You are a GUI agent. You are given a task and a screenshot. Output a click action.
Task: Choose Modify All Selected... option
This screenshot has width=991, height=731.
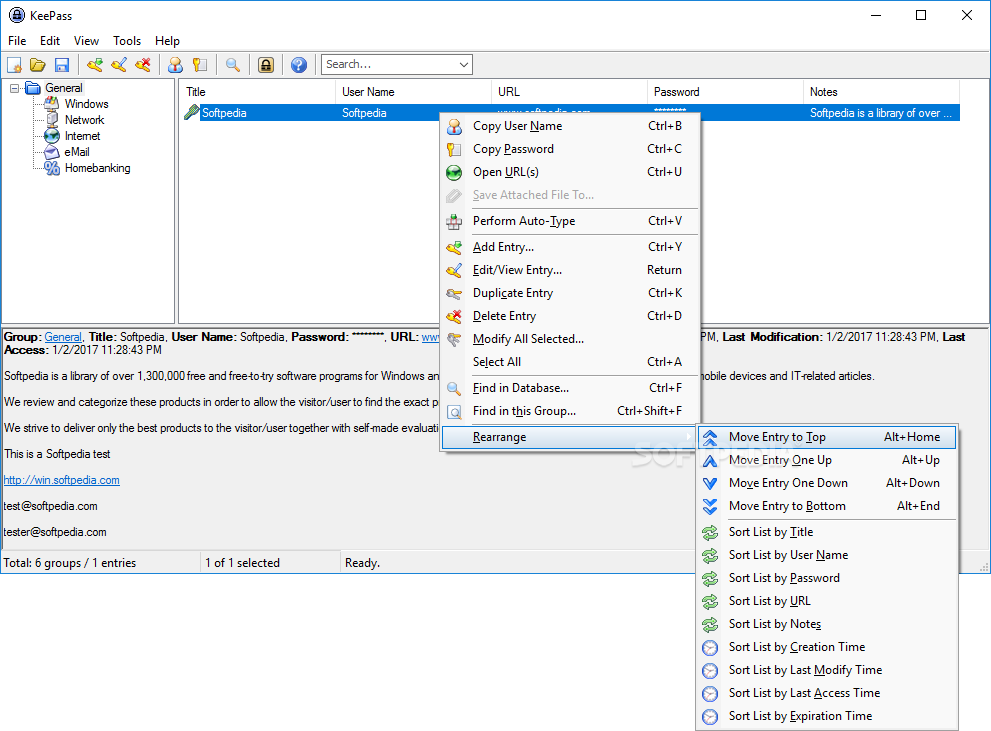pyautogui.click(x=569, y=339)
